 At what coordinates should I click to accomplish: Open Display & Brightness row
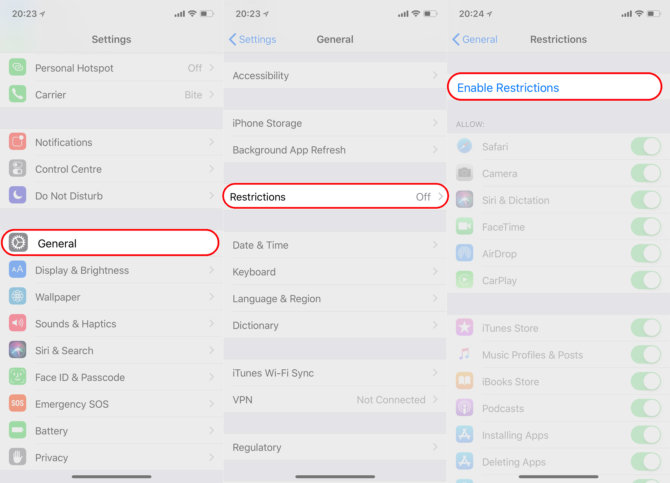[112, 270]
